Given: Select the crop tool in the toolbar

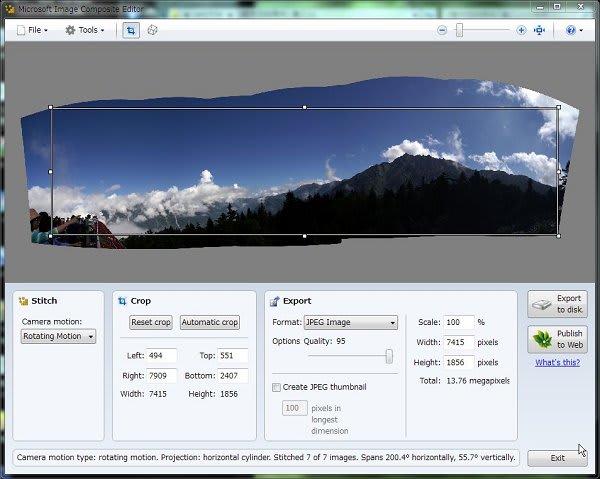Looking at the screenshot, I should (x=131, y=30).
